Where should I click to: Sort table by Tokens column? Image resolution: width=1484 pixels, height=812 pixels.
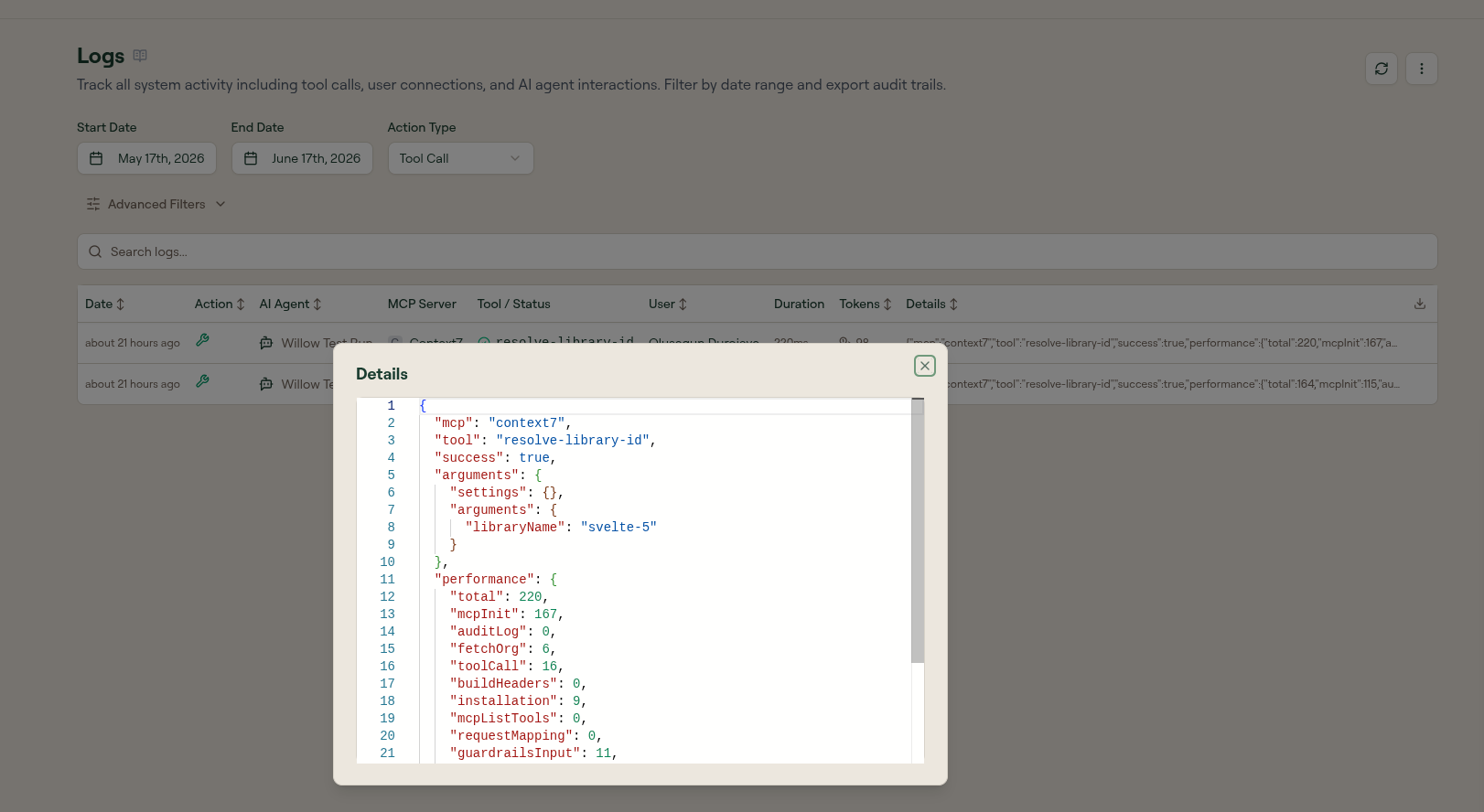coord(866,304)
